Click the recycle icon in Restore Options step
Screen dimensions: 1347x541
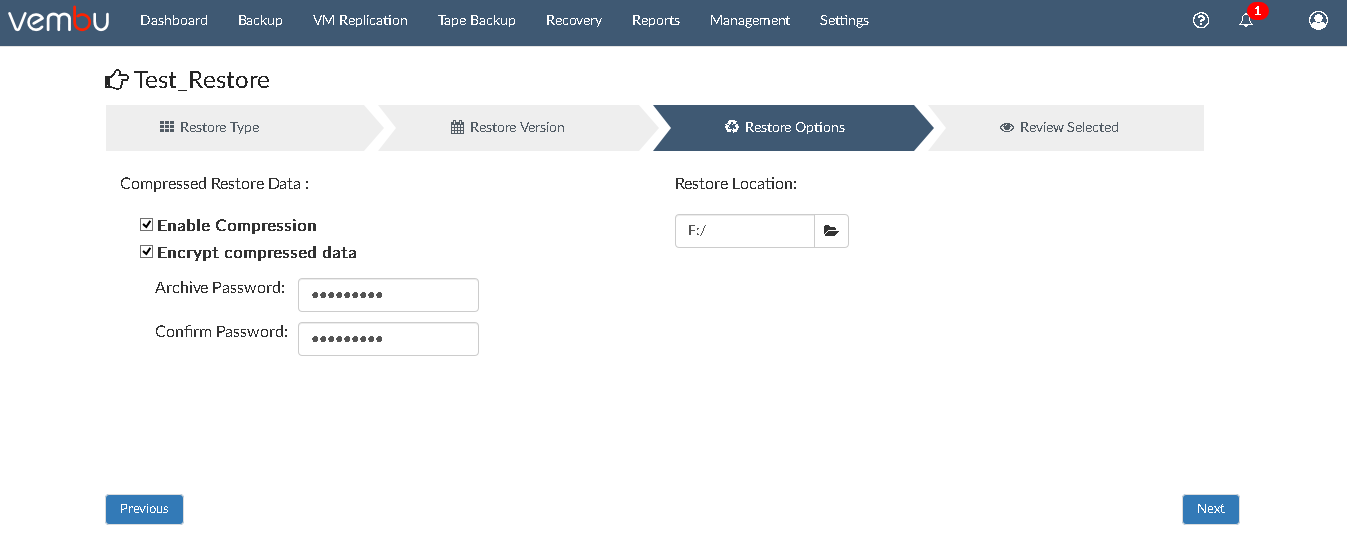point(732,127)
